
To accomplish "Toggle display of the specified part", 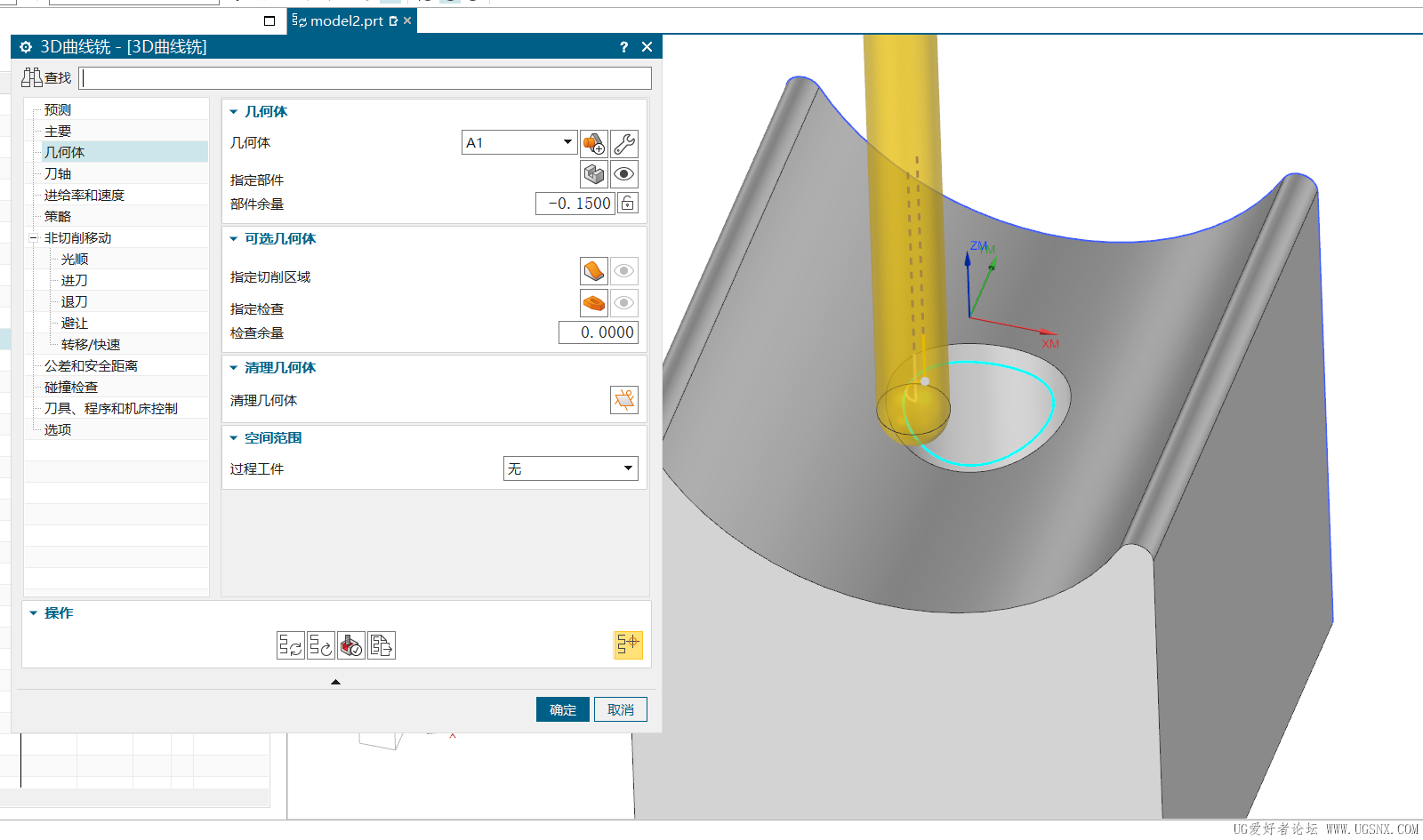I will point(624,174).
